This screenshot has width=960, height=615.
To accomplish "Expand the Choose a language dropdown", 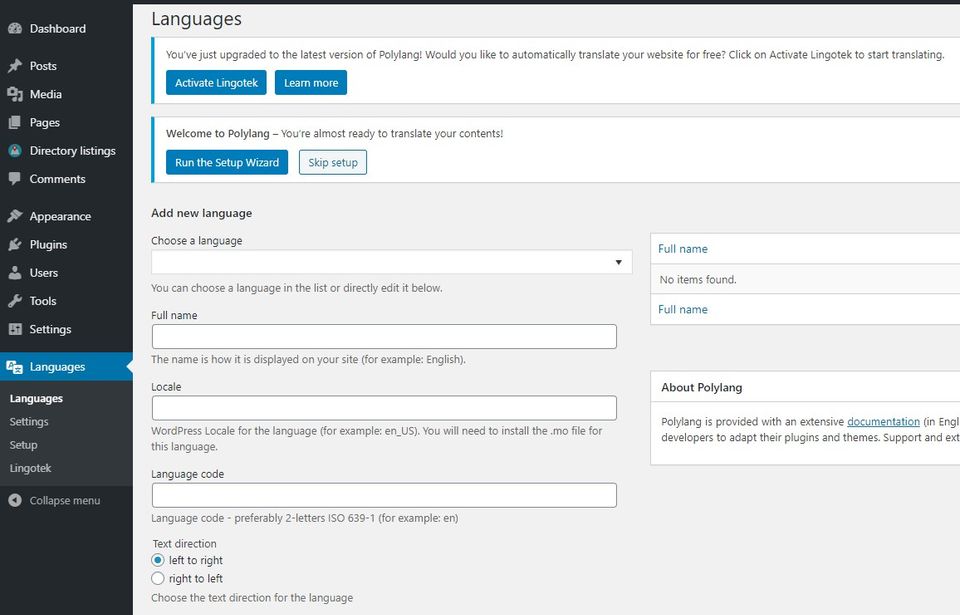I will (392, 262).
